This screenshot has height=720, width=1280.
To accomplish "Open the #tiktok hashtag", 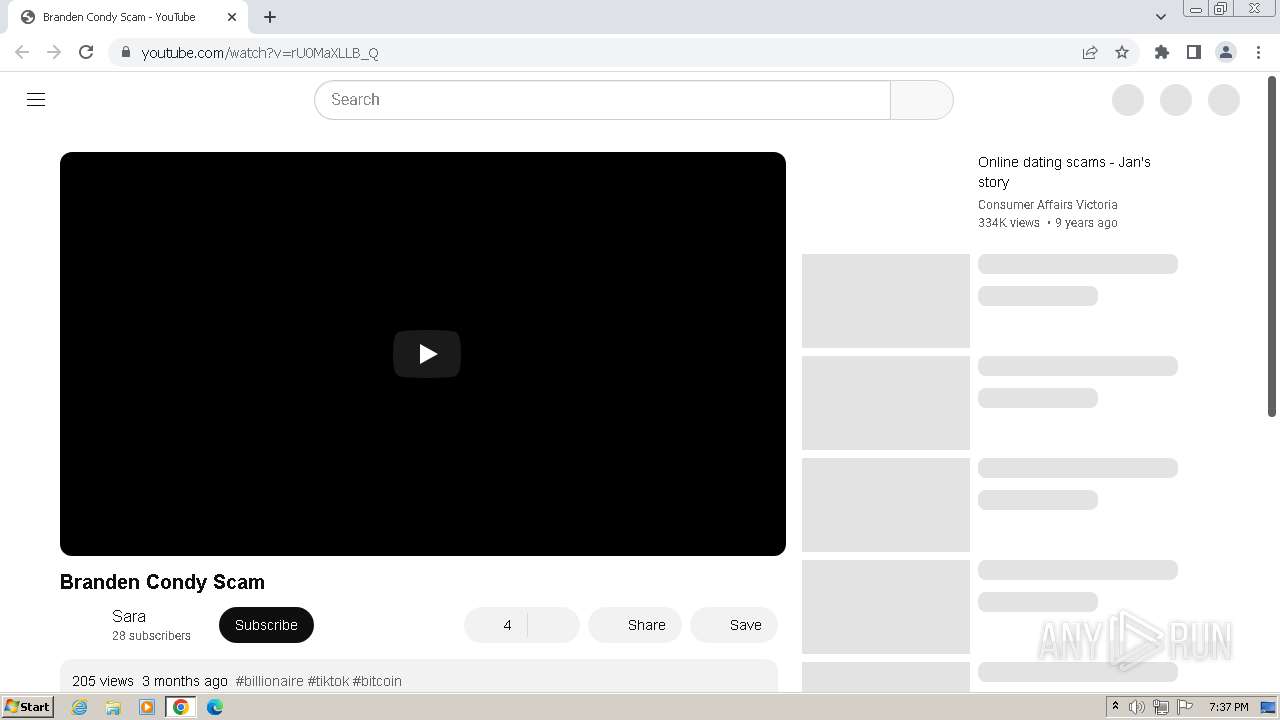I will (328, 681).
